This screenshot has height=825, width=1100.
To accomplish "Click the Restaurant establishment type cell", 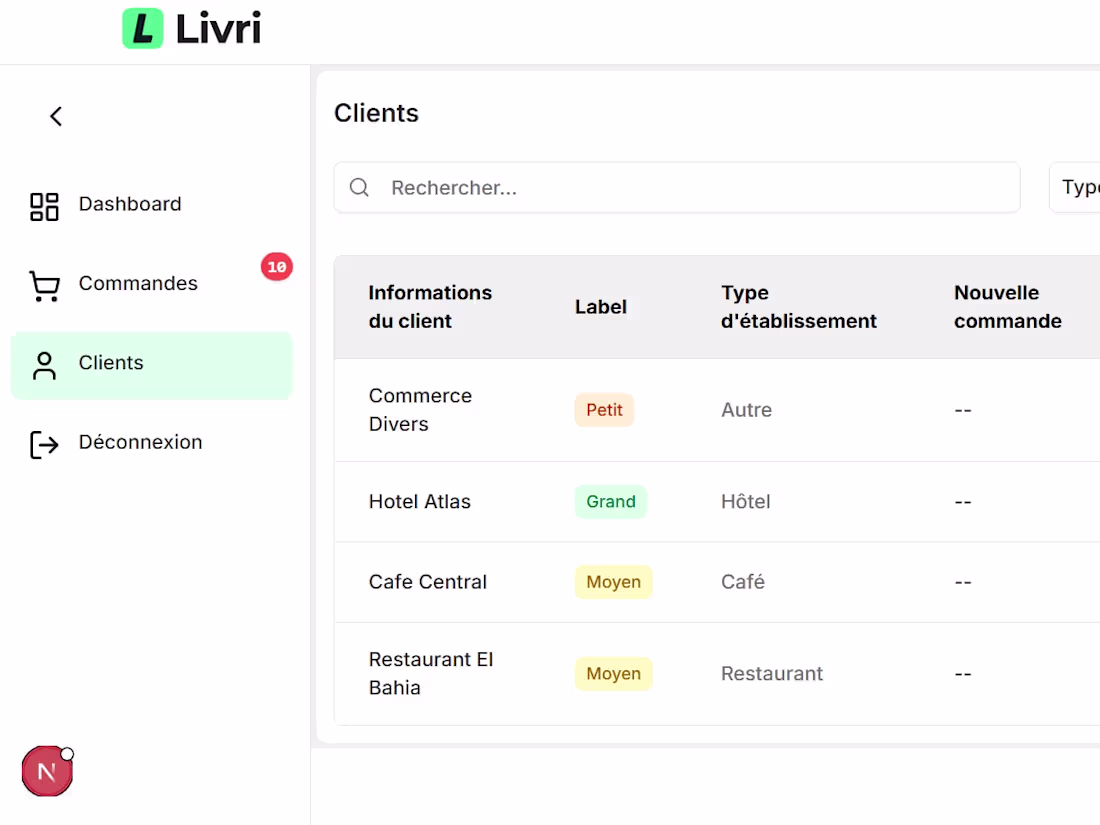I will [x=772, y=673].
